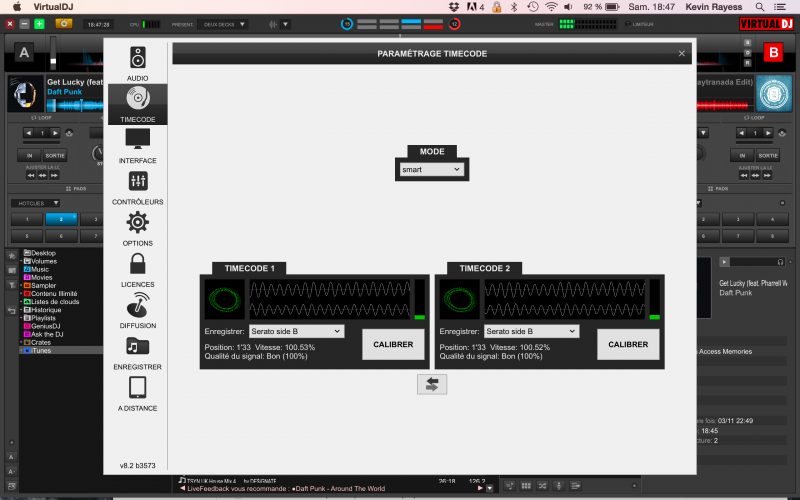Viewport: 800px width, 500px height.
Task: Open Spotlight search in the menu bar
Action: click(x=760, y=7)
